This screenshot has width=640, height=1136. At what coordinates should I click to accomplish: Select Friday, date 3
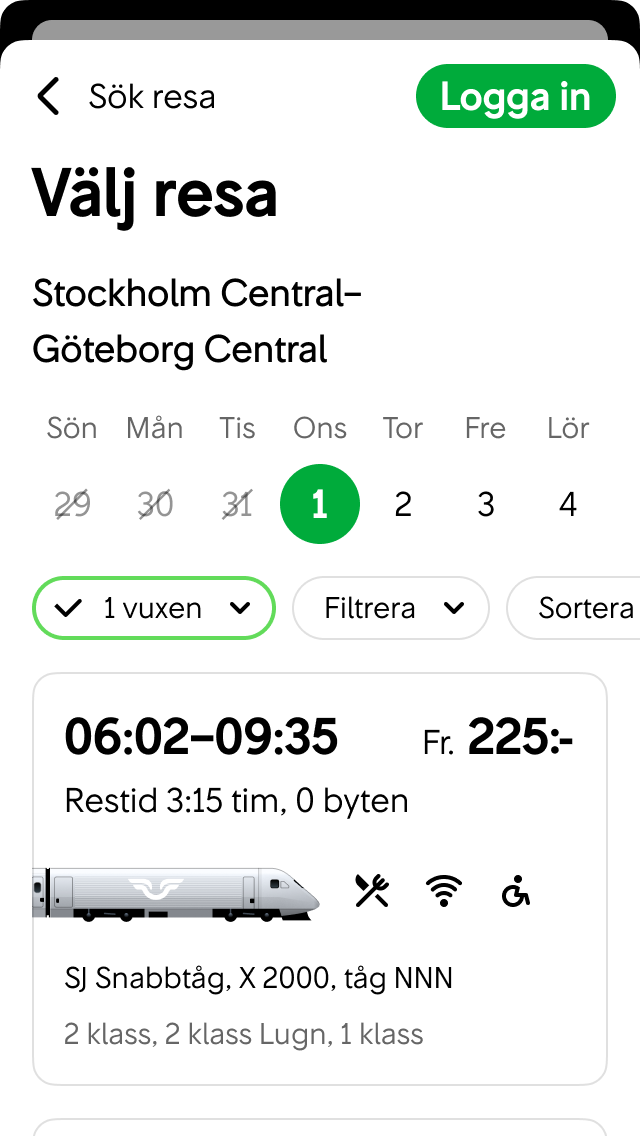[485, 504]
